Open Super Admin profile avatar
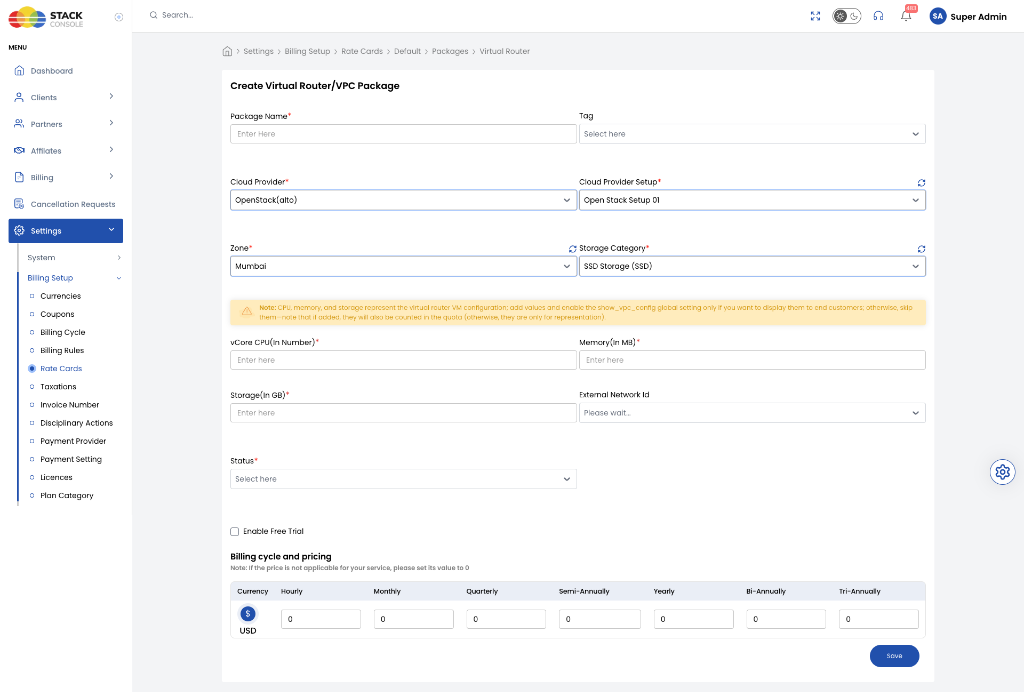This screenshot has width=1024, height=692. pos(938,16)
